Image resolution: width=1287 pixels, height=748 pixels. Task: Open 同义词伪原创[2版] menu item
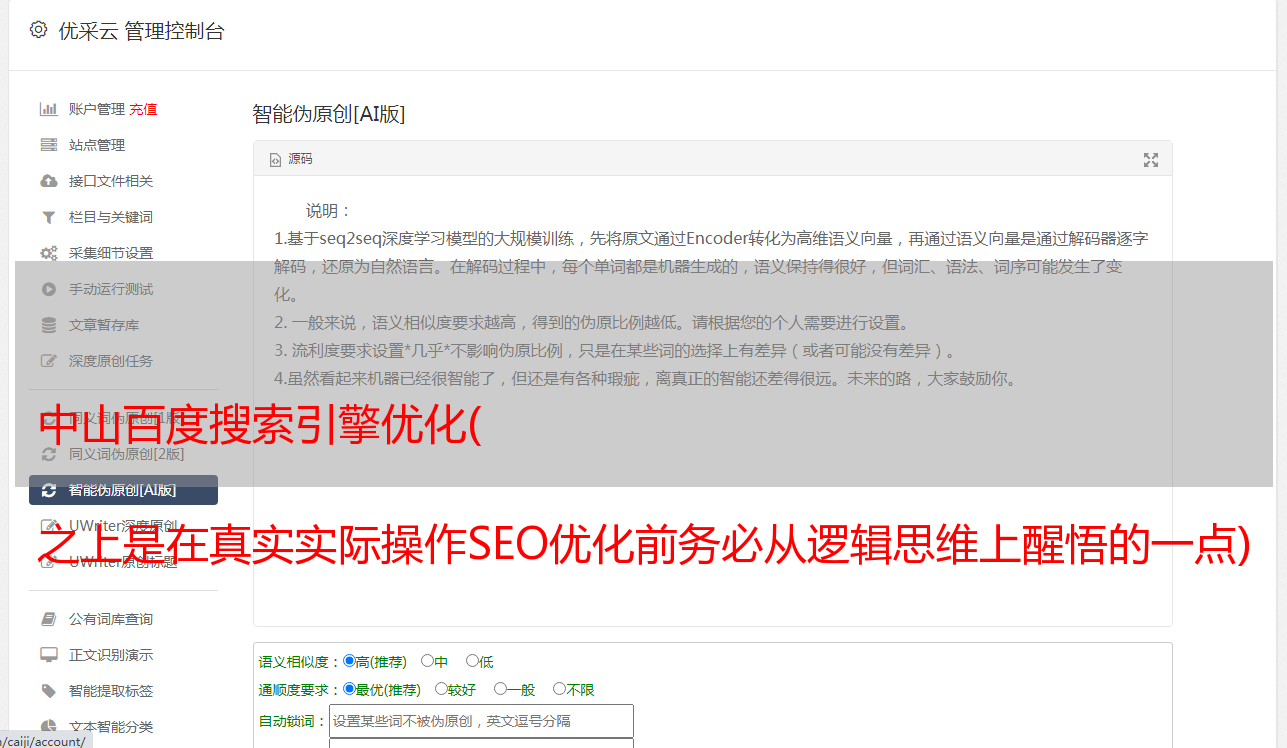[127, 454]
